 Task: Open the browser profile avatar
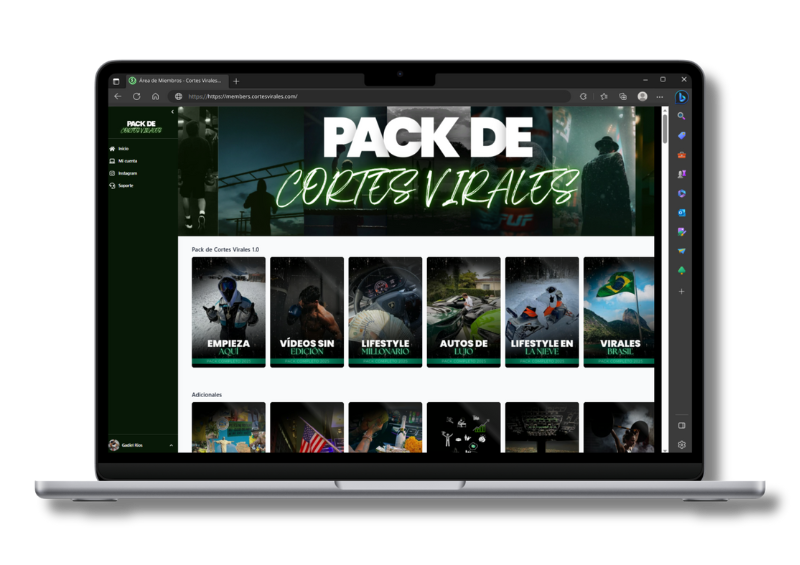pyautogui.click(x=642, y=97)
